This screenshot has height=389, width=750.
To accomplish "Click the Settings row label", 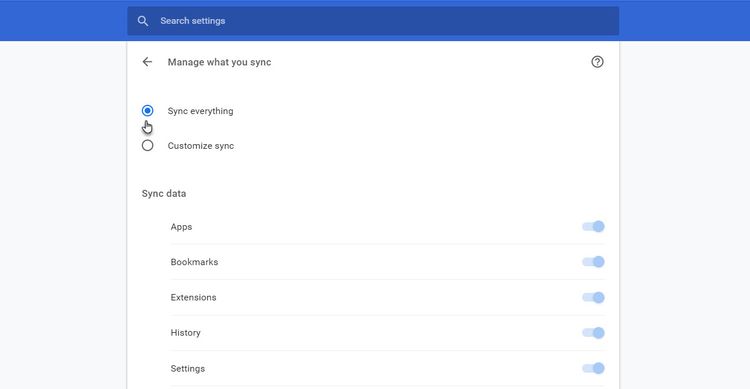I will pyautogui.click(x=188, y=369).
